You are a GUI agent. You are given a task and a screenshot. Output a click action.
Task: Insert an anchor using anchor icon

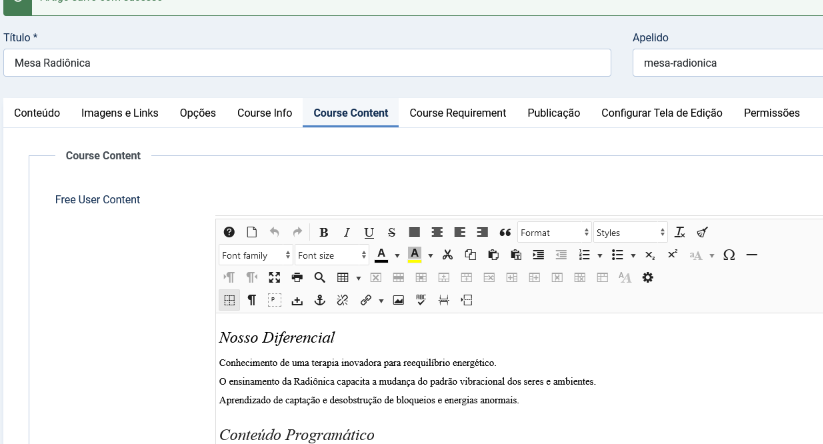pyautogui.click(x=321, y=300)
